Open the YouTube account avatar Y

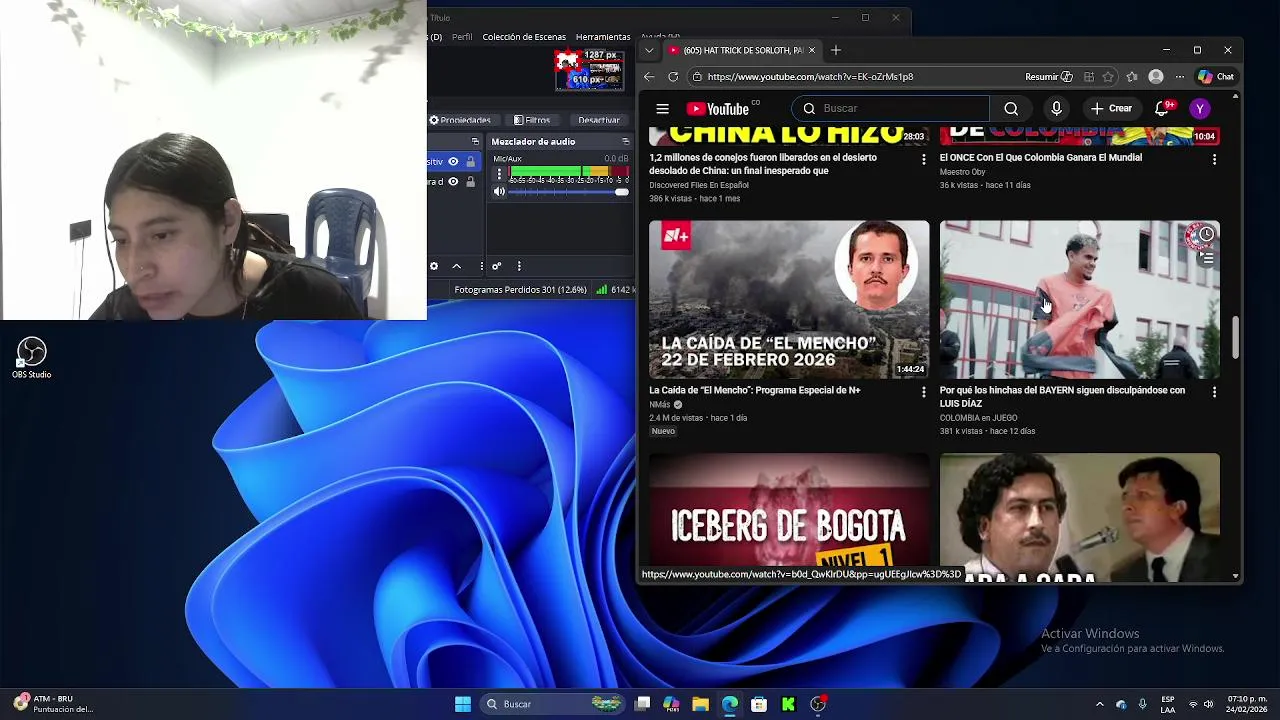pos(1200,108)
